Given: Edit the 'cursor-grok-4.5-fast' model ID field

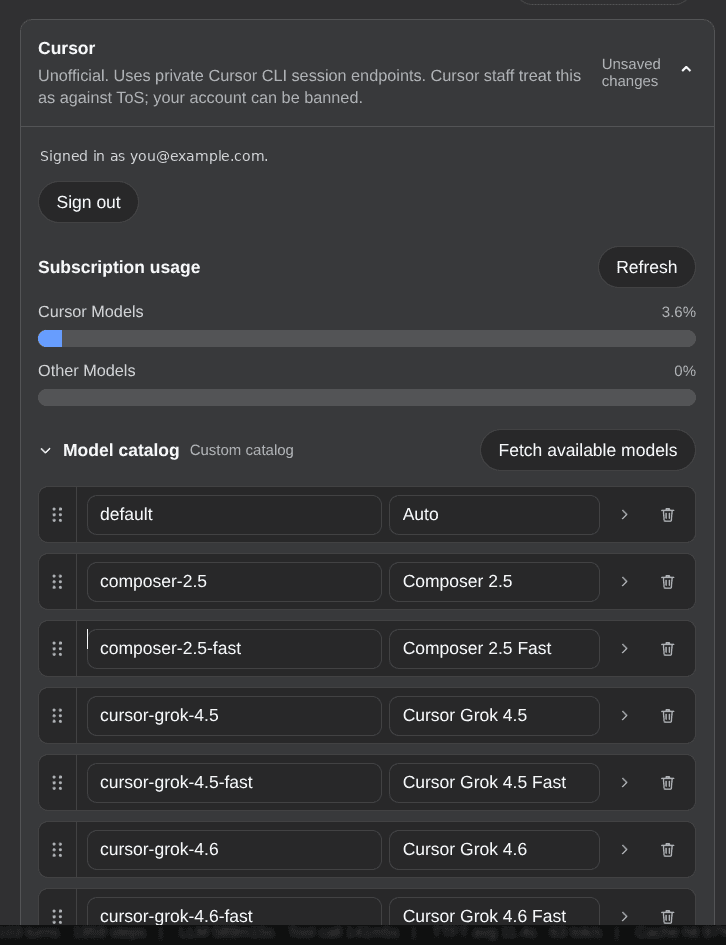Looking at the screenshot, I should [x=234, y=782].
